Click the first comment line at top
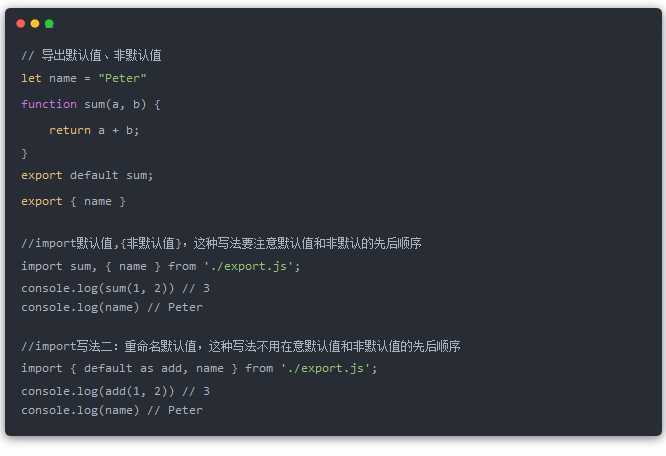 [91, 56]
